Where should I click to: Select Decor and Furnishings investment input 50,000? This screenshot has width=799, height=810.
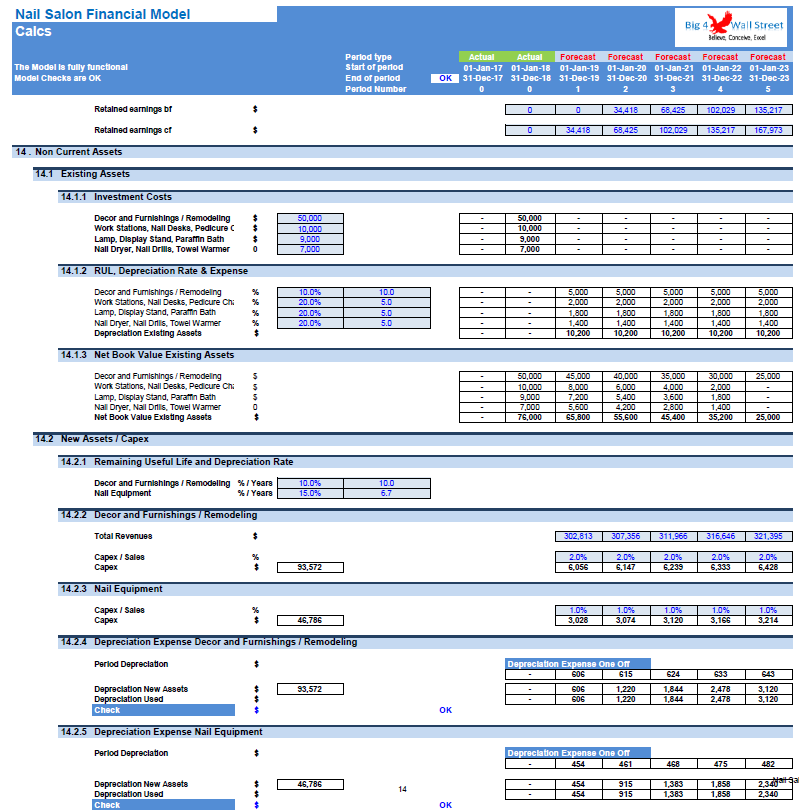tap(310, 219)
